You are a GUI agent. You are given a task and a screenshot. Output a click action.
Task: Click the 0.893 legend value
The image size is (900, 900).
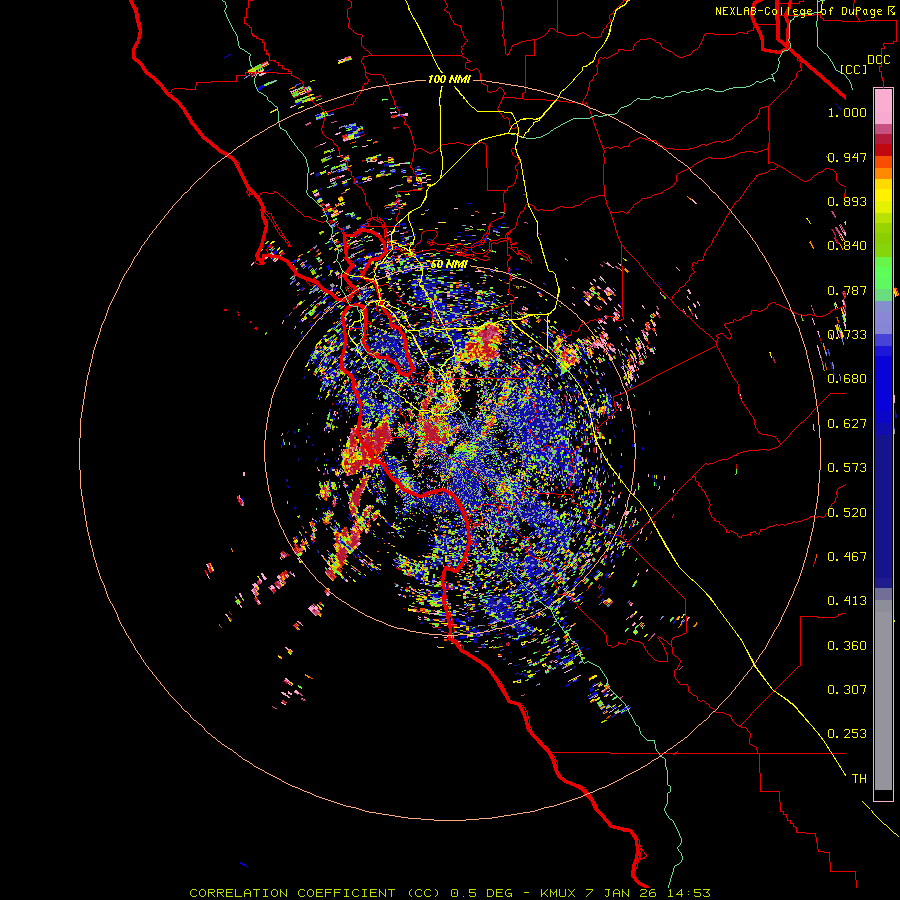pos(847,201)
